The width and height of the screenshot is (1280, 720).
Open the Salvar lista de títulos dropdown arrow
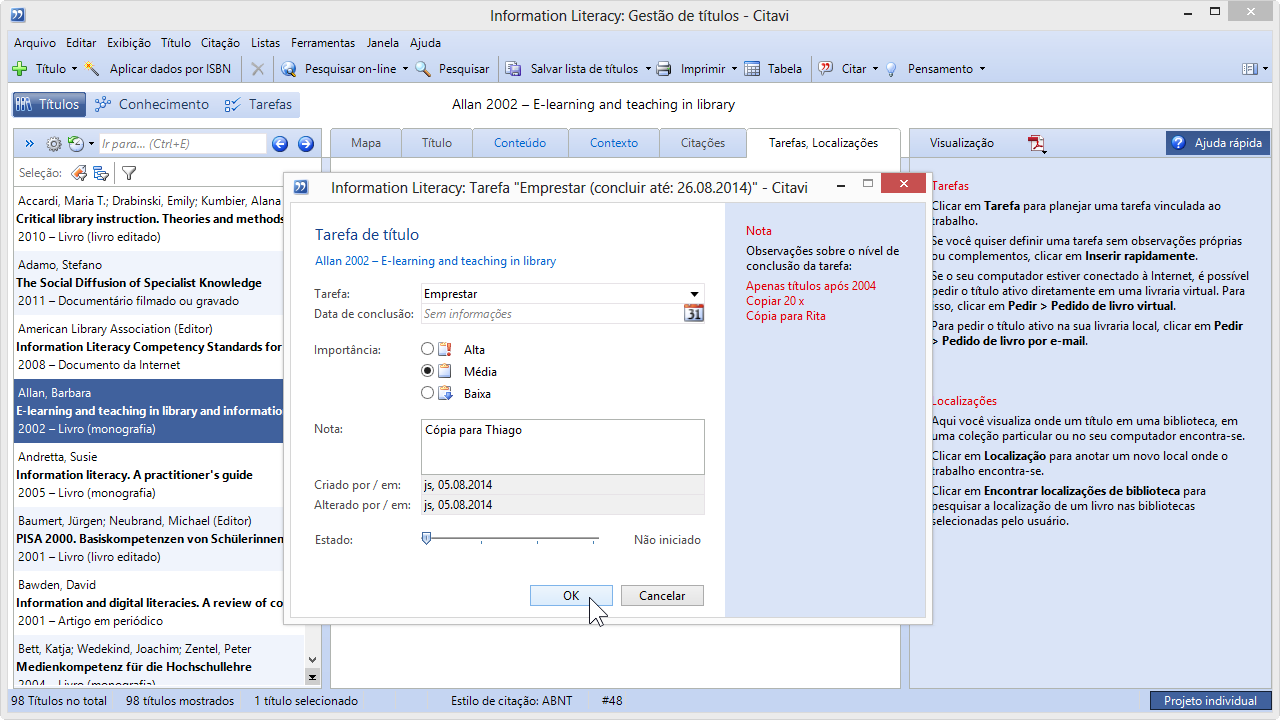(646, 69)
